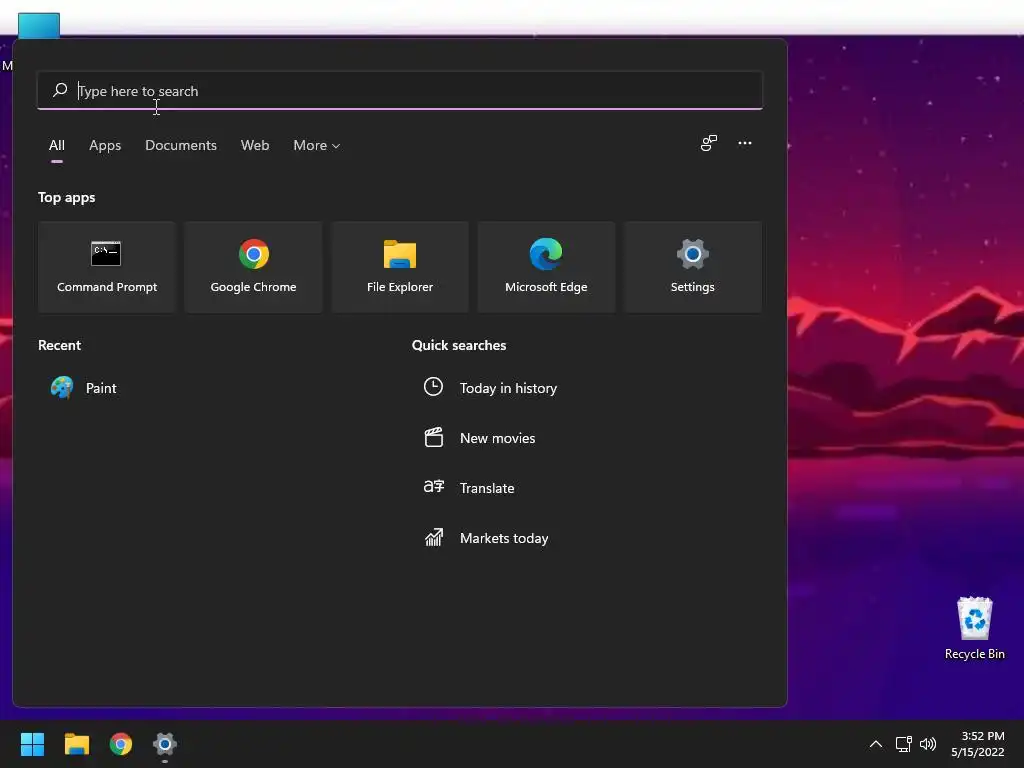Open the search feedback options icon
The width and height of the screenshot is (1024, 768).
(709, 143)
